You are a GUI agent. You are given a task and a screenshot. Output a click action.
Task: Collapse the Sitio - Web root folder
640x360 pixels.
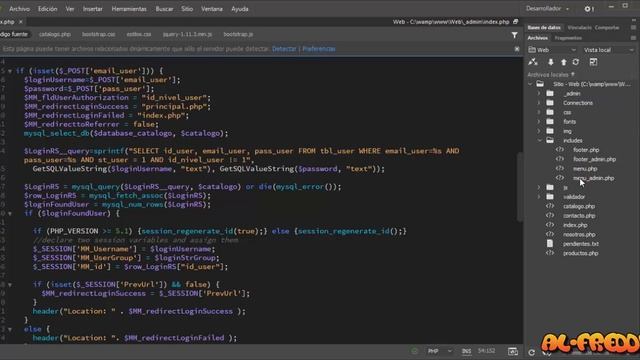(x=530, y=84)
